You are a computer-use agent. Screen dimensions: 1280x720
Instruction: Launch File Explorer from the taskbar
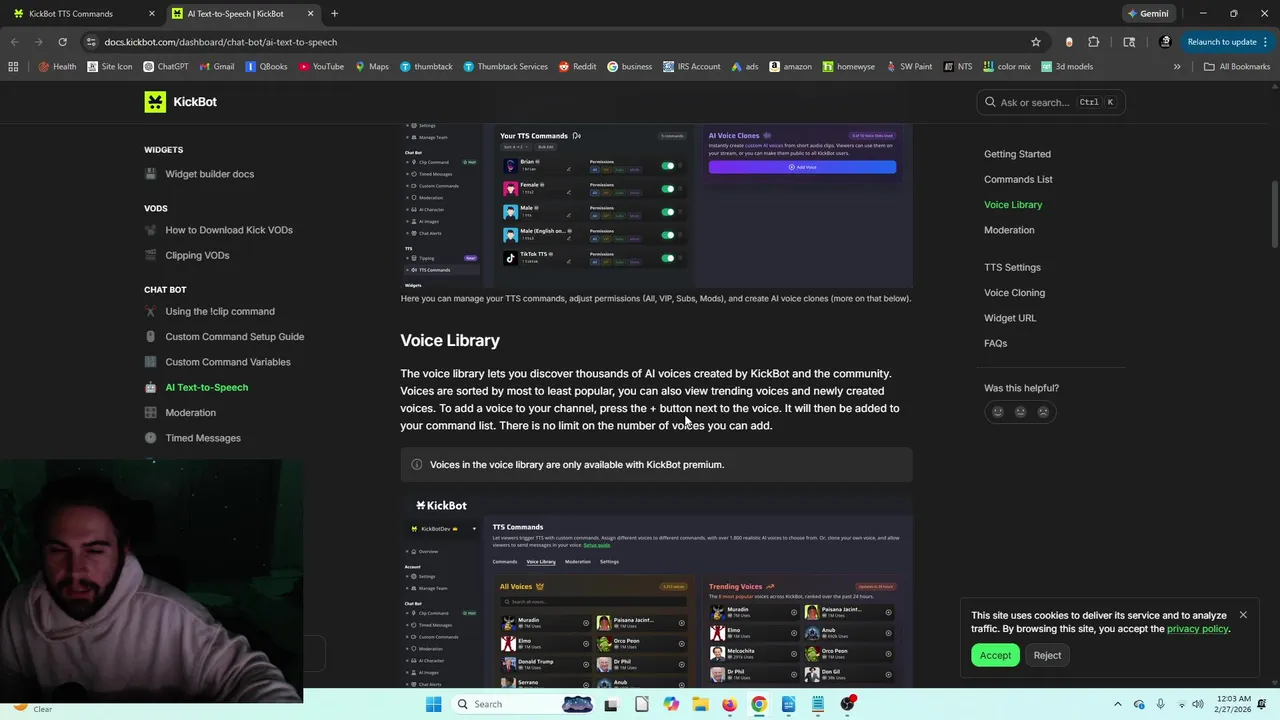pos(700,704)
